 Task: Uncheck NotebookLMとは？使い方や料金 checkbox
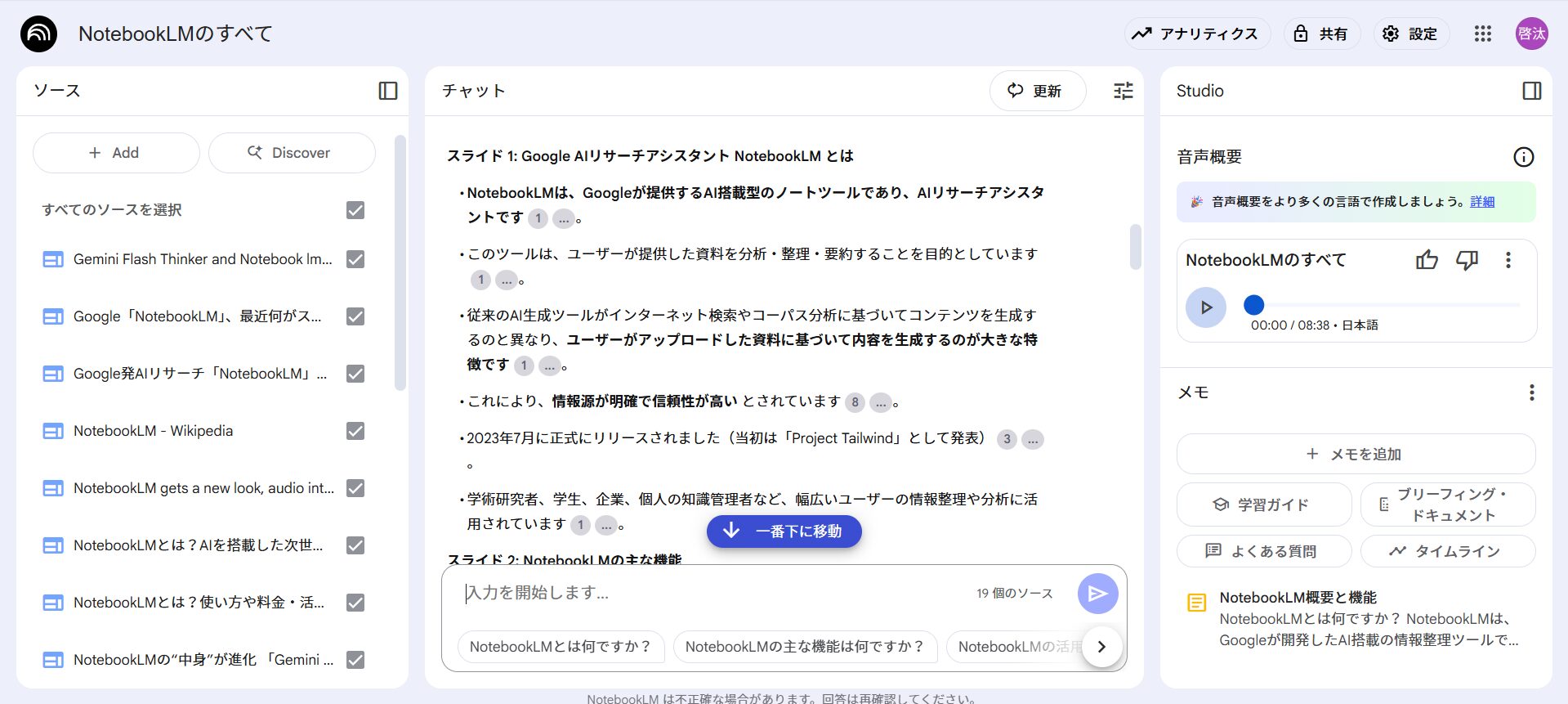pos(355,603)
